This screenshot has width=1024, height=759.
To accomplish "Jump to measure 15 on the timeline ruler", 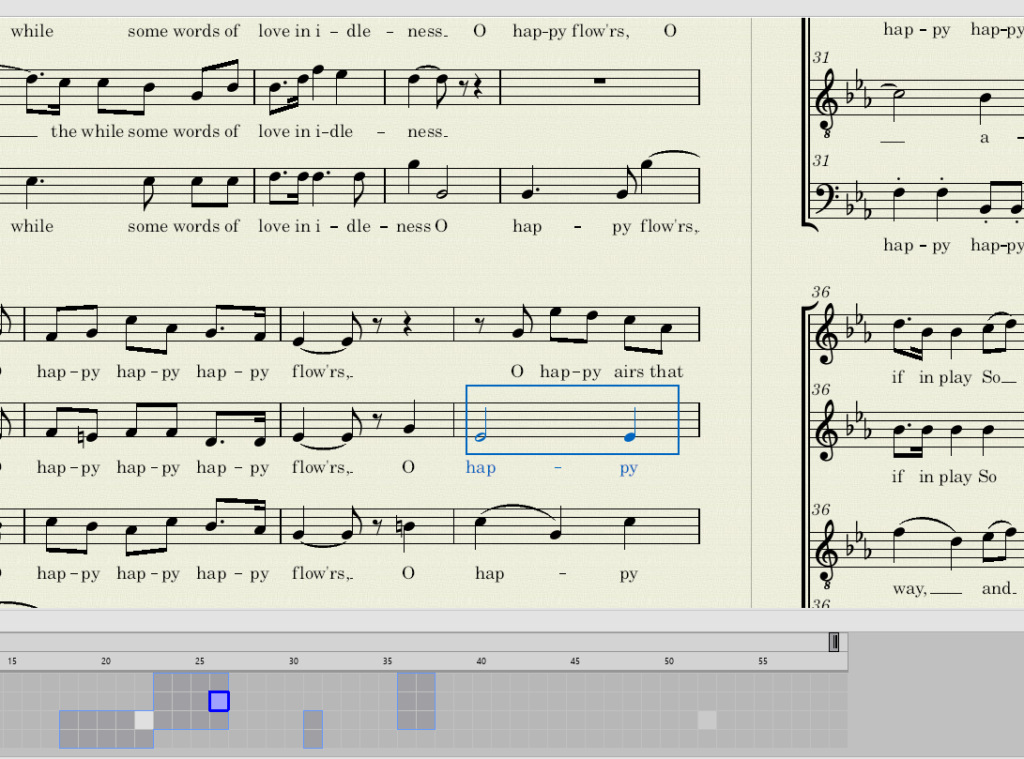I will click(12, 661).
